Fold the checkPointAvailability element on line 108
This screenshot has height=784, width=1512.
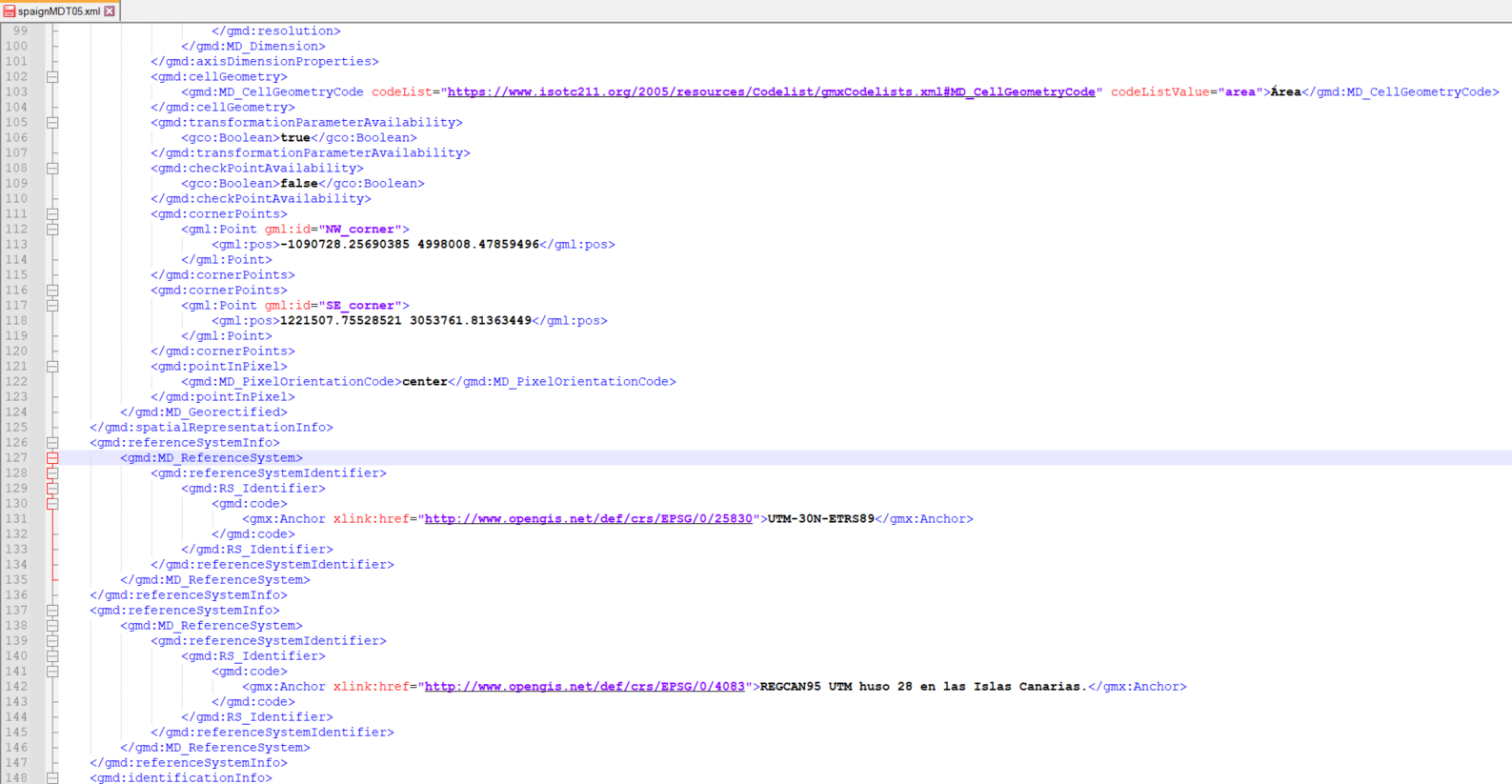pos(52,169)
